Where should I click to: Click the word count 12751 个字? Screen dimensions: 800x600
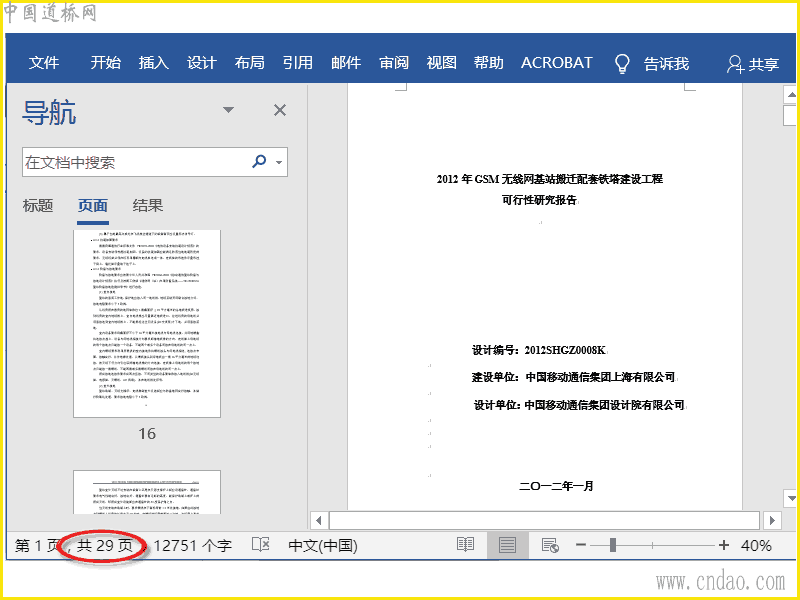click(193, 546)
